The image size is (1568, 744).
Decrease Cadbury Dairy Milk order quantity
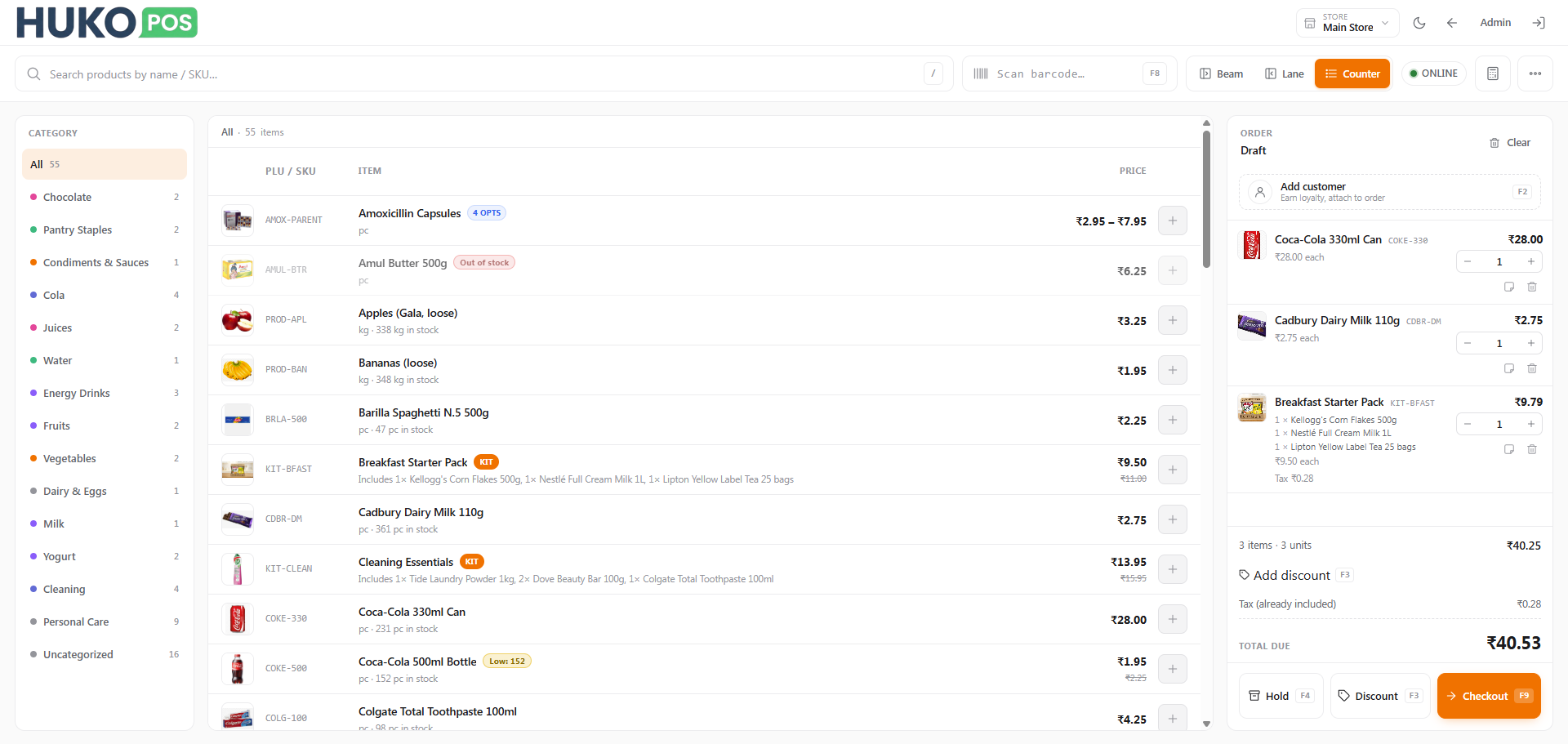tap(1468, 343)
